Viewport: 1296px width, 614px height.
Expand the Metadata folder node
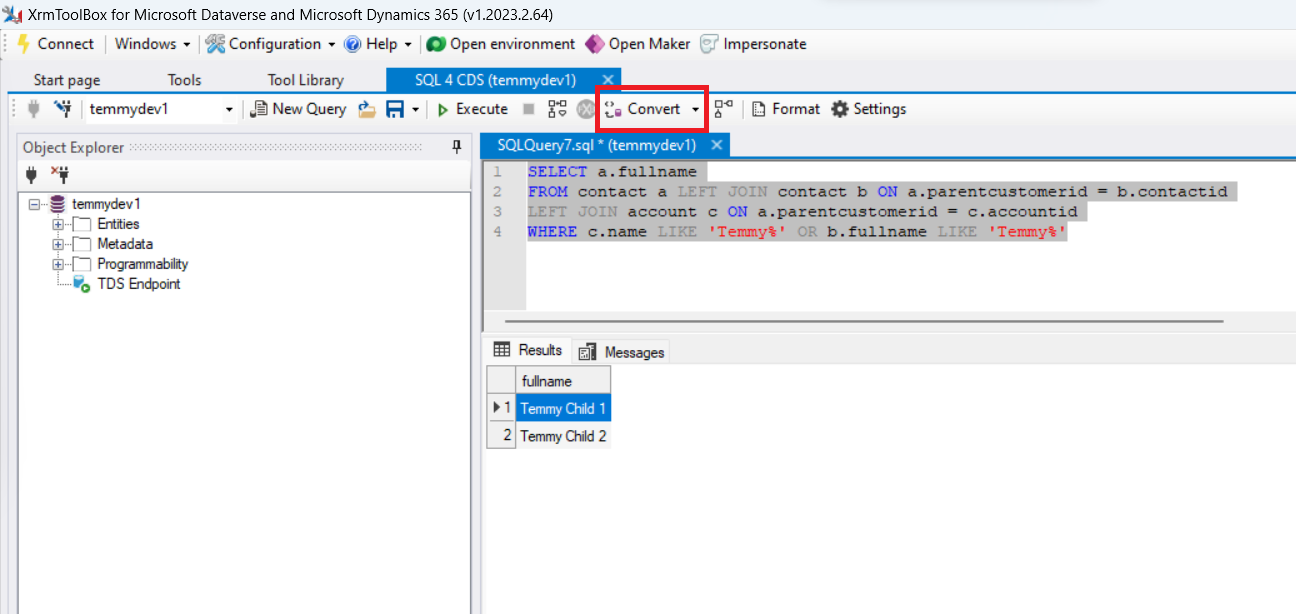pos(58,244)
